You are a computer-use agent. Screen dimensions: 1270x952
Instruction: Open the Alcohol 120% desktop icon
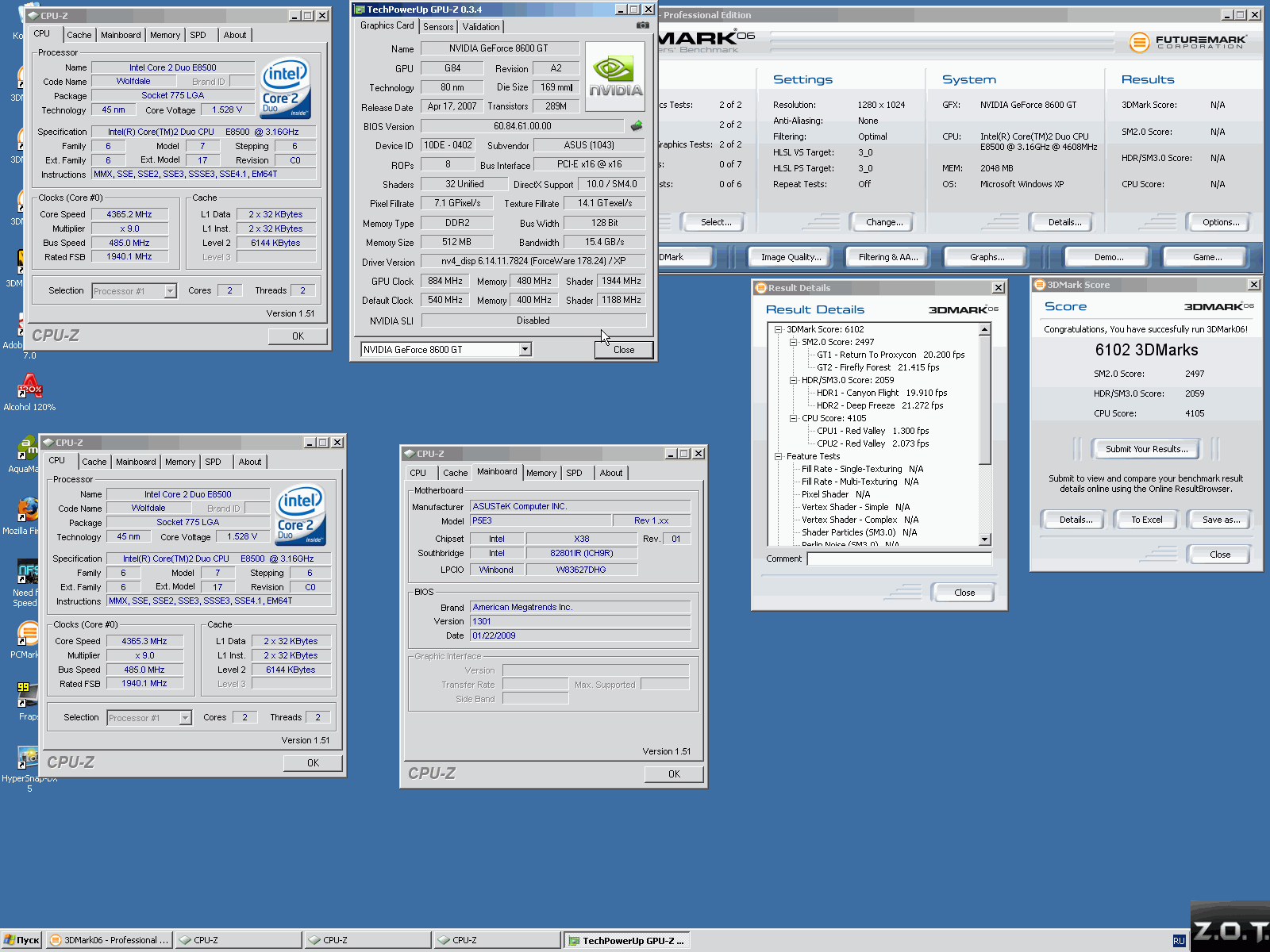[x=29, y=393]
